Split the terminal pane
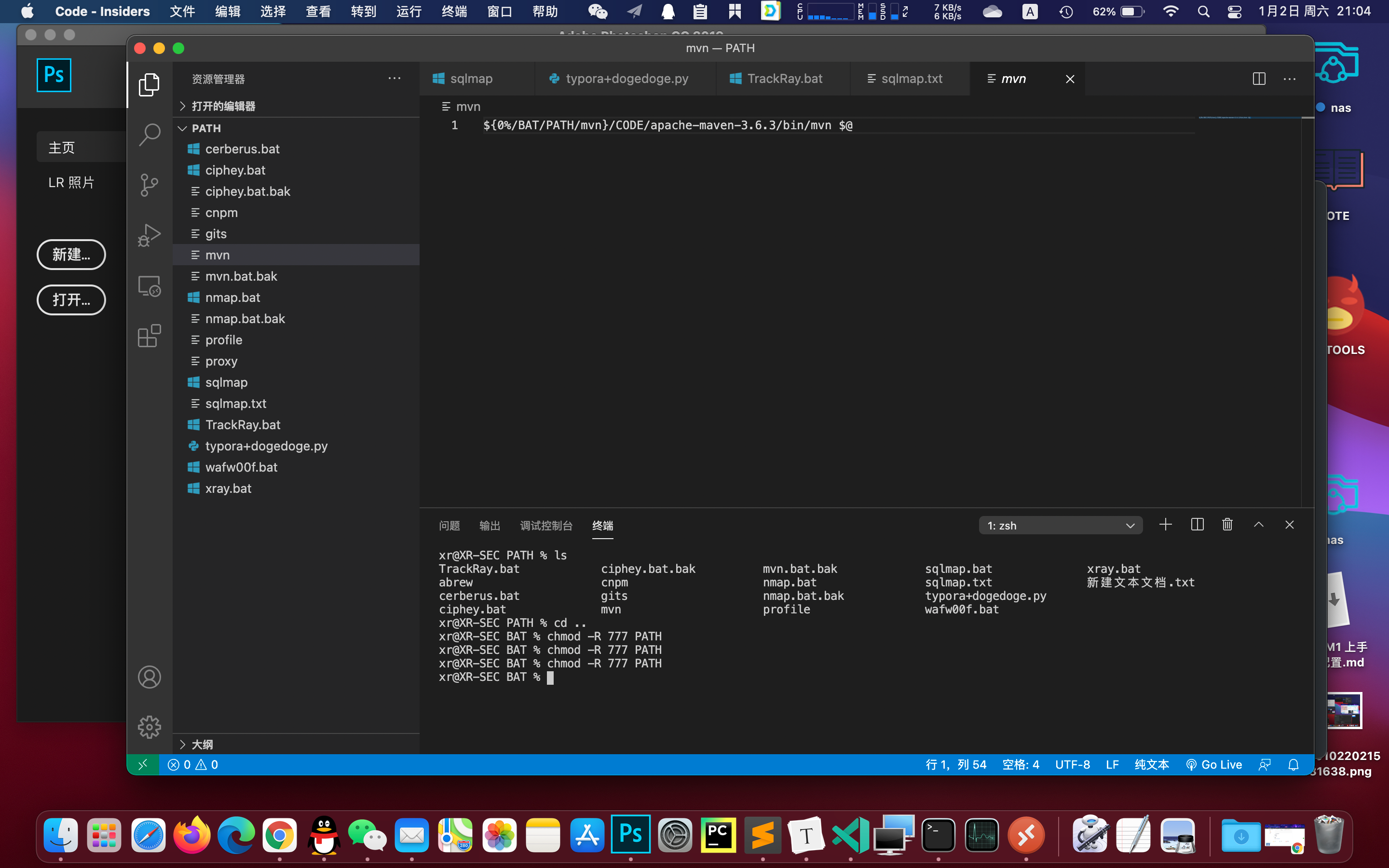The image size is (1389, 868). pyautogui.click(x=1197, y=525)
